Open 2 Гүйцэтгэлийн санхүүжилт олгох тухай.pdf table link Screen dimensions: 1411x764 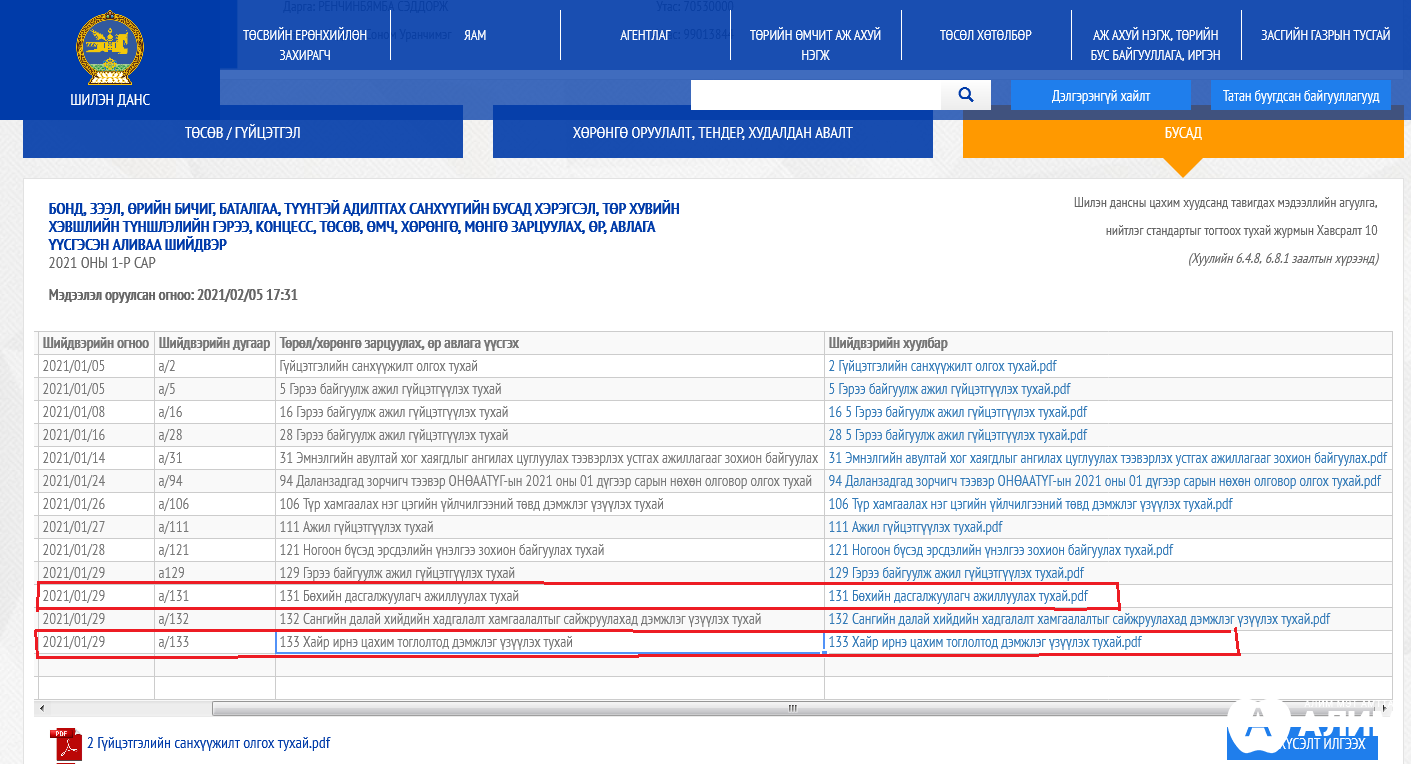pyautogui.click(x=943, y=366)
